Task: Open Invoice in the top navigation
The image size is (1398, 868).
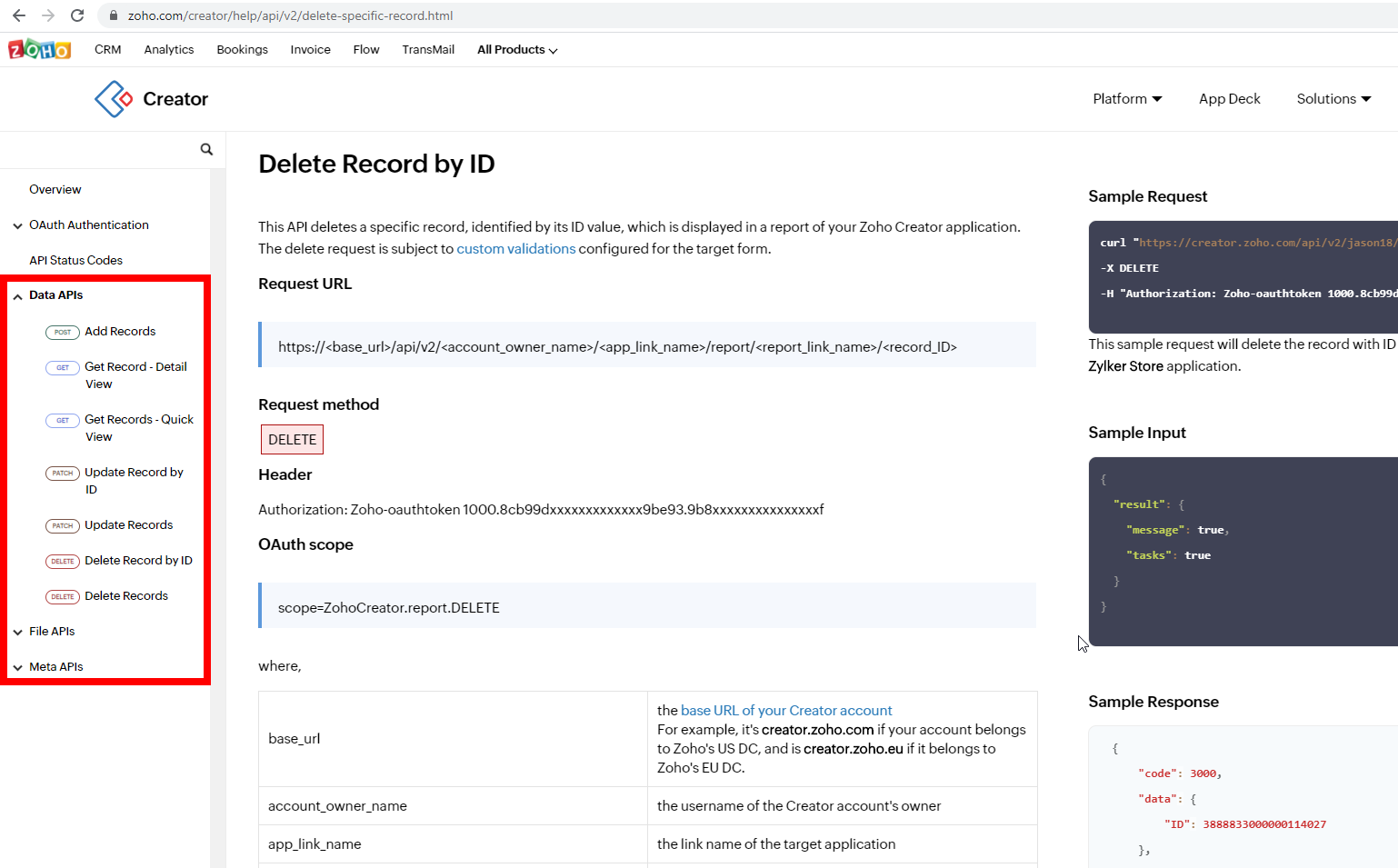Action: pos(310,50)
